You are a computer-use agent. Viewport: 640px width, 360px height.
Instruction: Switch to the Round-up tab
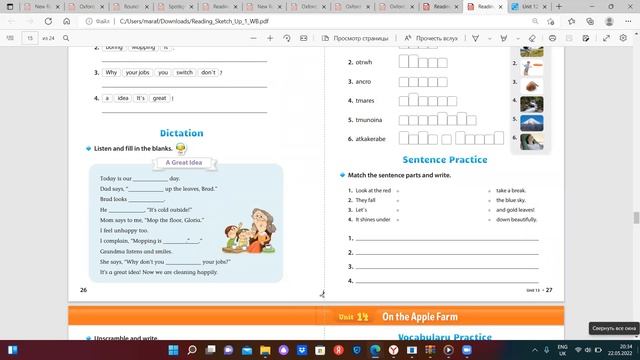[x=131, y=7]
